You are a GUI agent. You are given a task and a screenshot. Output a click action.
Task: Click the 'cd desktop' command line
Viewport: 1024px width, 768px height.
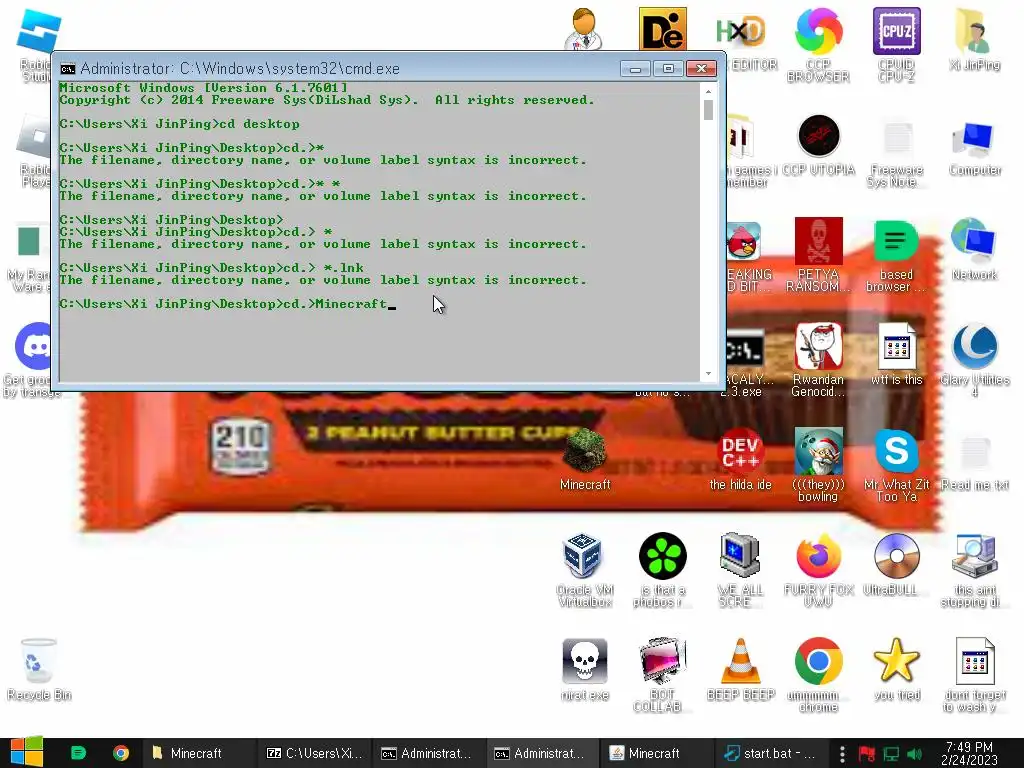(x=259, y=124)
